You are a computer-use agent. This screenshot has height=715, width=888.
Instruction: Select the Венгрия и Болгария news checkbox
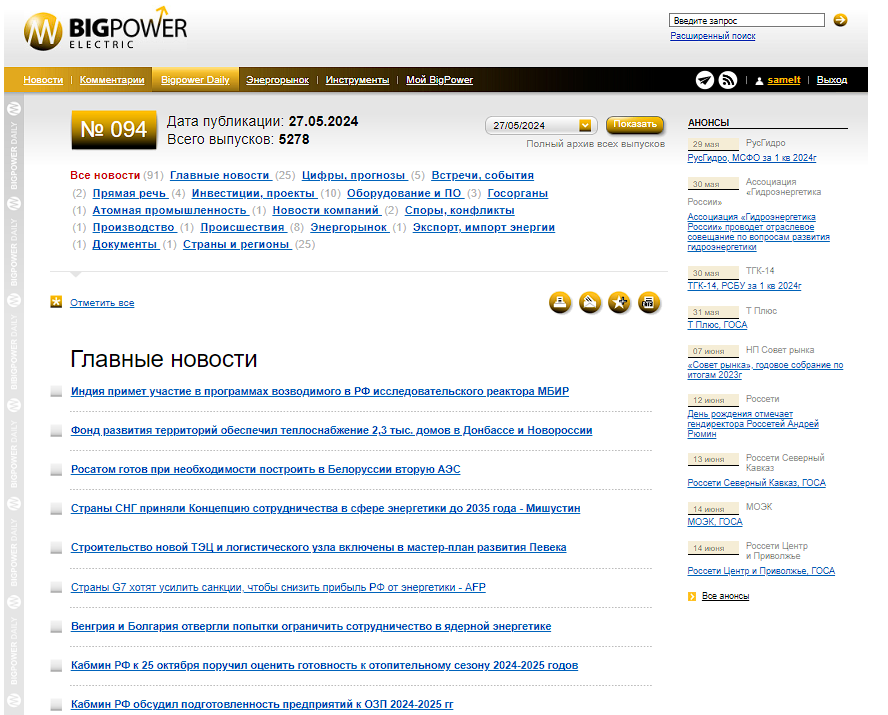(56, 626)
